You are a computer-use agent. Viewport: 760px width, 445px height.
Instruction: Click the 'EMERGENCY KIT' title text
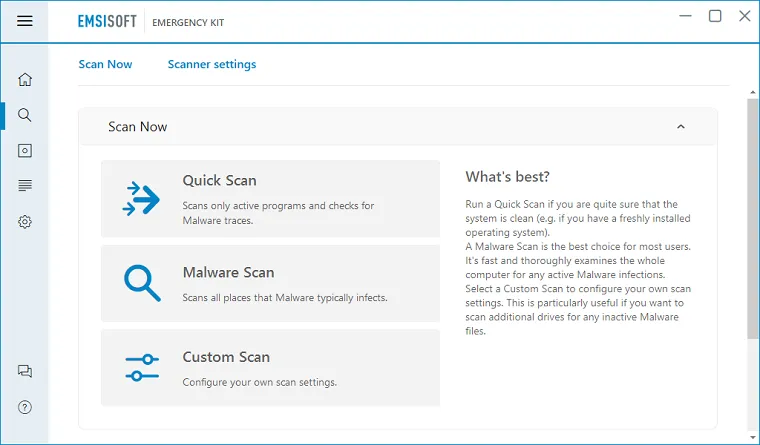point(188,22)
